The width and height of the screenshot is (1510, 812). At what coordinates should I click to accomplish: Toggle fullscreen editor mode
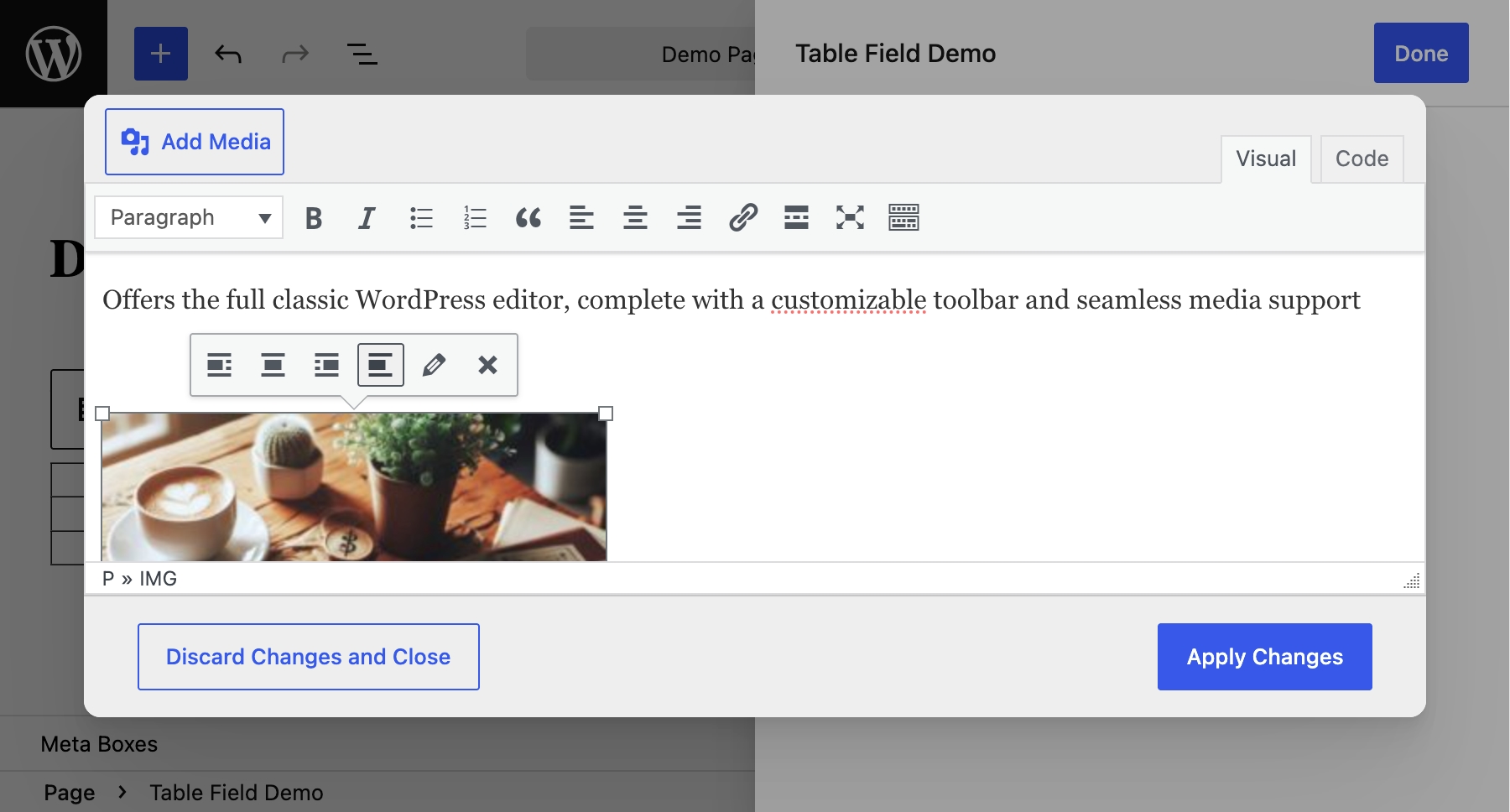(x=850, y=218)
